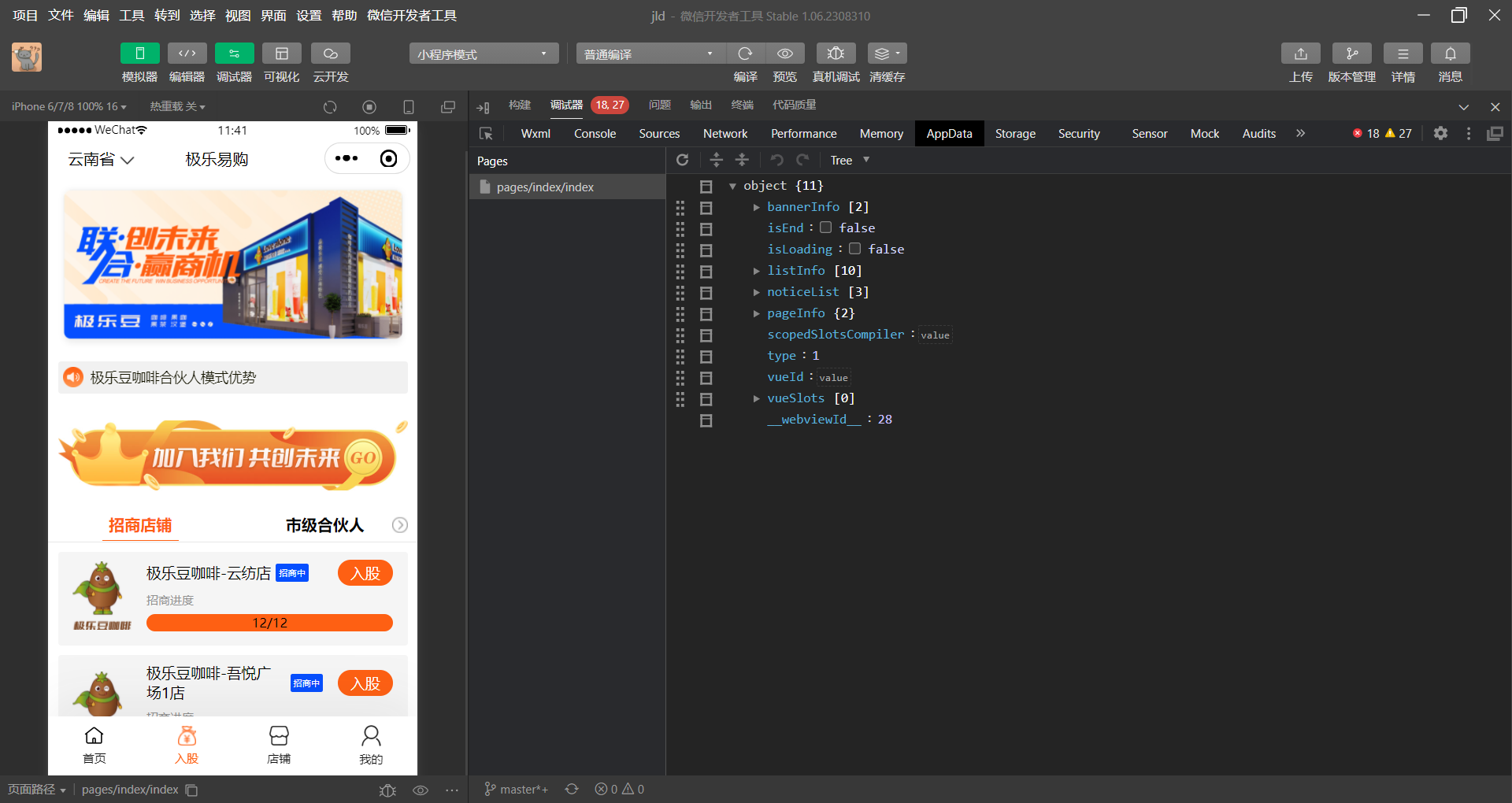The height and width of the screenshot is (803, 1512).
Task: Click 入股 button for 吾悦广场1店
Action: [x=365, y=683]
